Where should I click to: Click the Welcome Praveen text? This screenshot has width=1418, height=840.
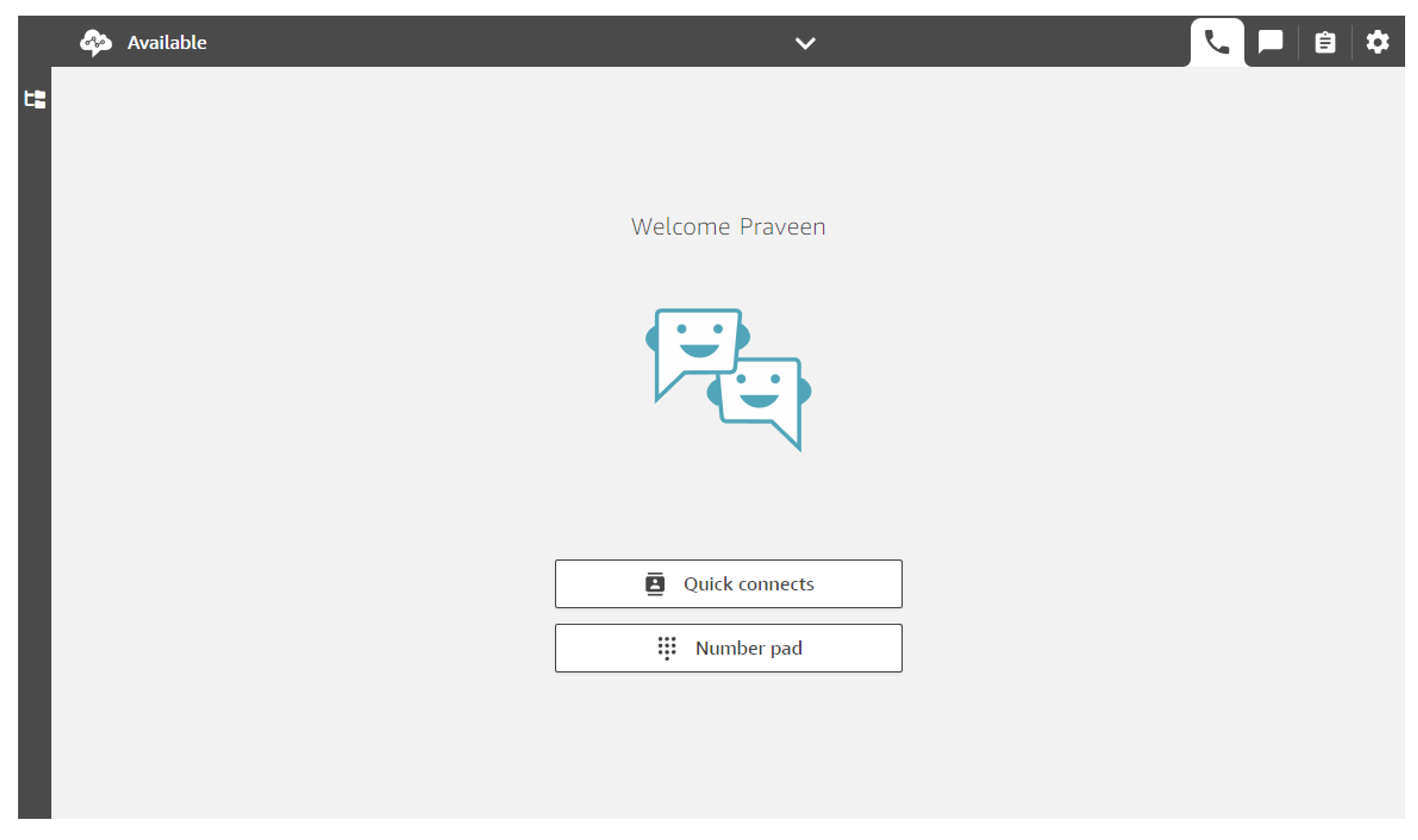point(728,227)
